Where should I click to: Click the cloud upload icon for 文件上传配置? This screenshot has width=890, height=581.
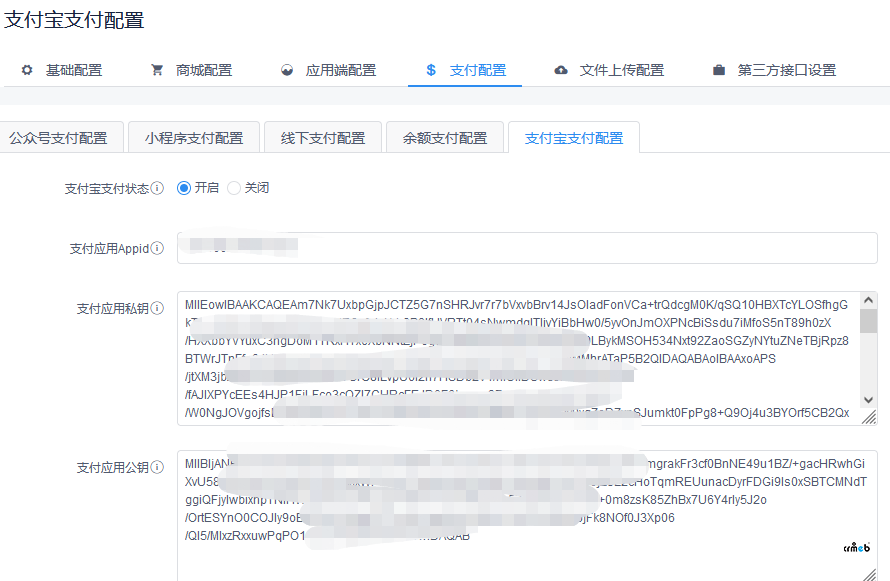(x=561, y=70)
